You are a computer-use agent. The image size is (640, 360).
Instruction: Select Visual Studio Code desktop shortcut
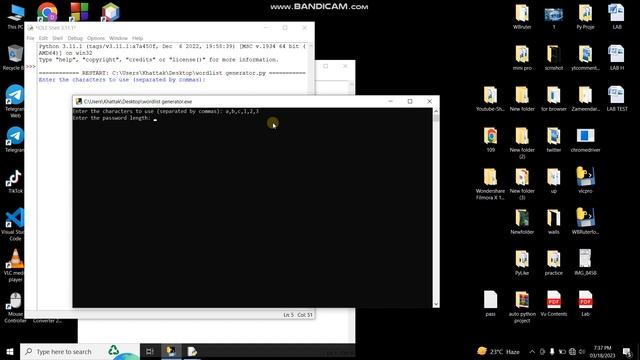15,224
